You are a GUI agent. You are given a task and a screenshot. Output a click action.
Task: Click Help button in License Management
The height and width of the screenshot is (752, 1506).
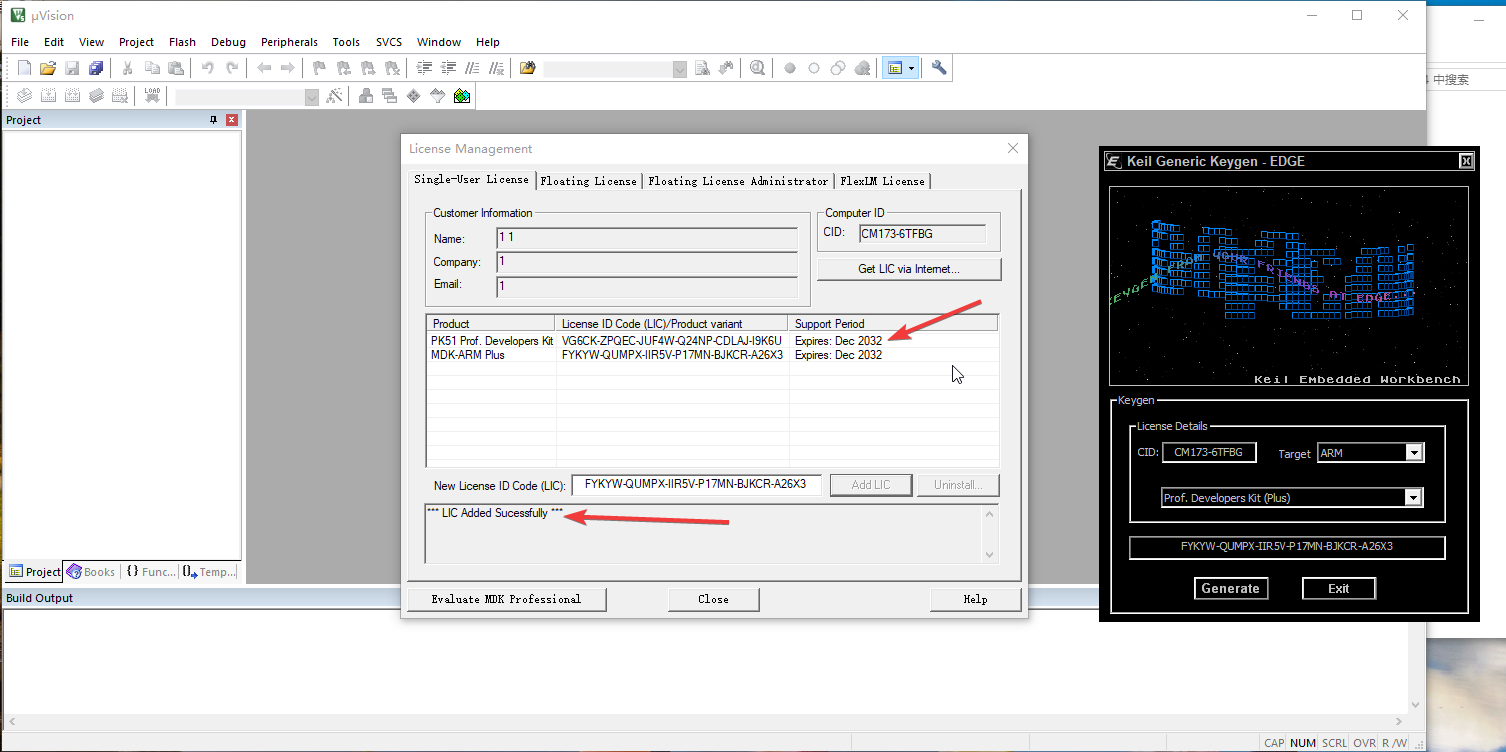[x=975, y=599]
